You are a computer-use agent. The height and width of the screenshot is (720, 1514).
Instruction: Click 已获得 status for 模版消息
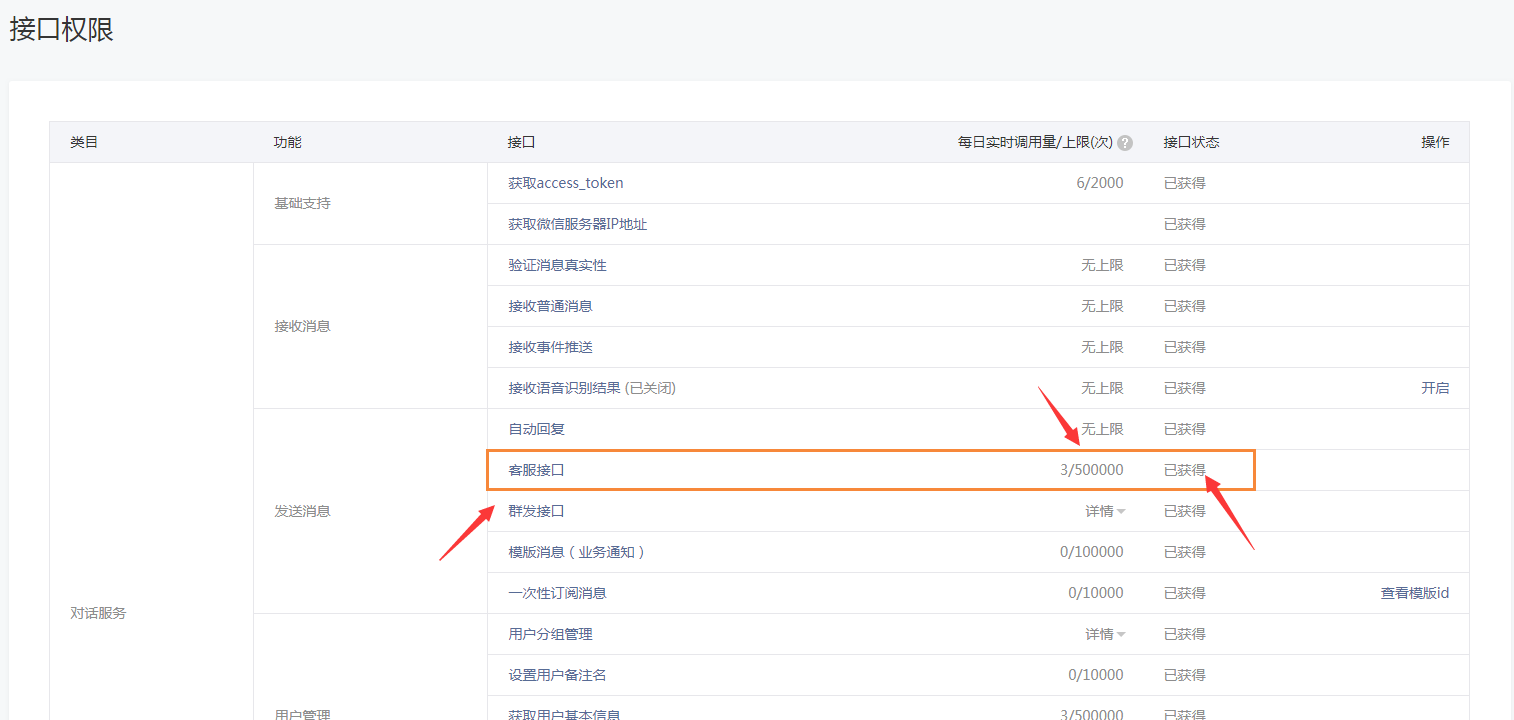click(x=1185, y=552)
